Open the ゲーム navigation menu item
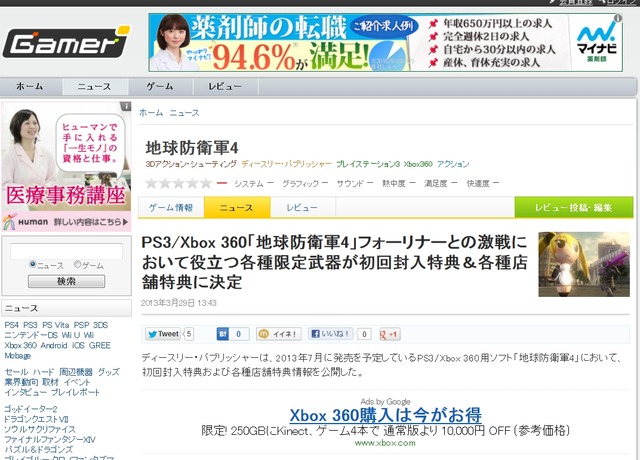640x460 pixels. point(160,87)
